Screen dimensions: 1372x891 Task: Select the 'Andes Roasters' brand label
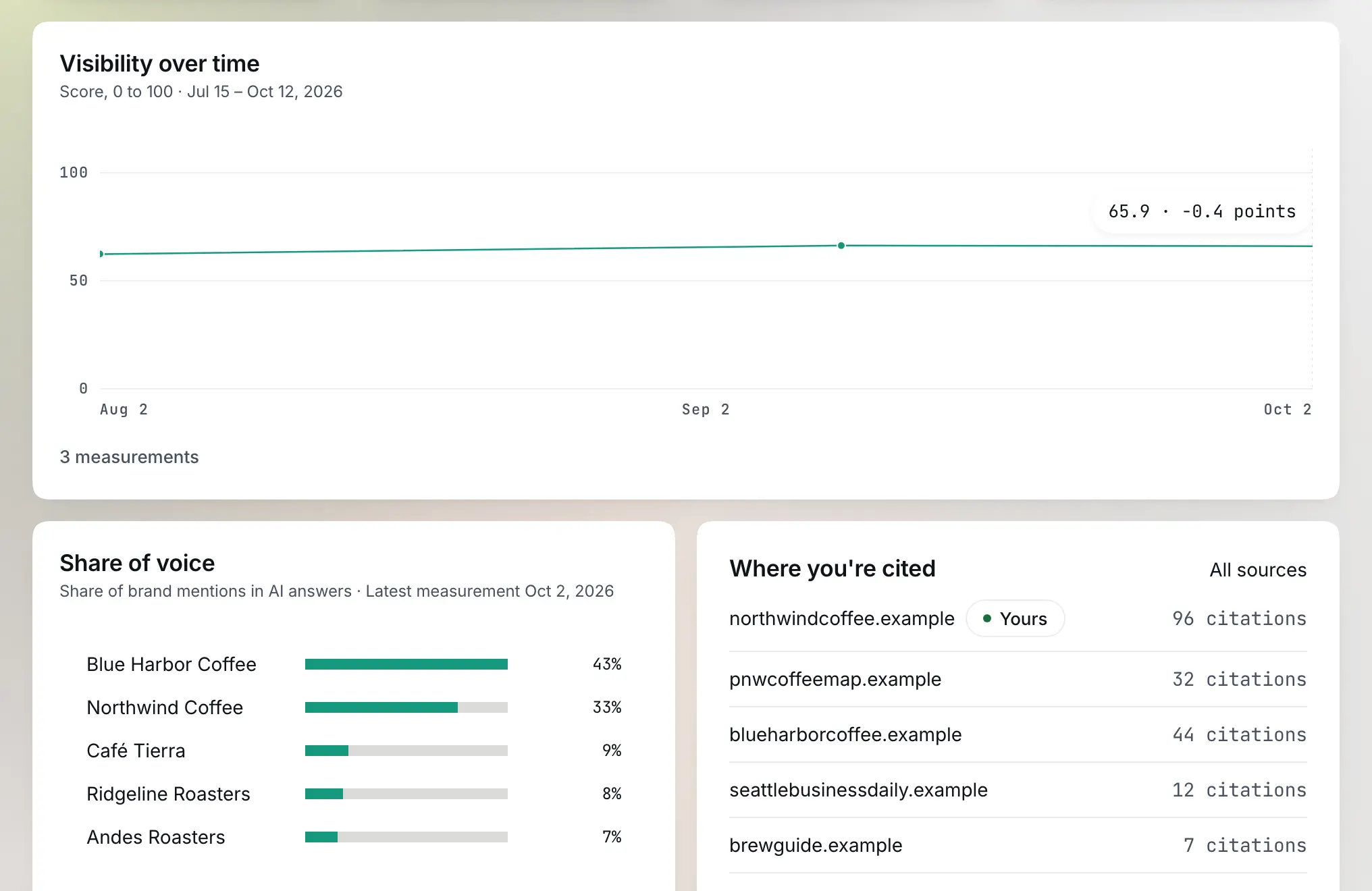(156, 837)
